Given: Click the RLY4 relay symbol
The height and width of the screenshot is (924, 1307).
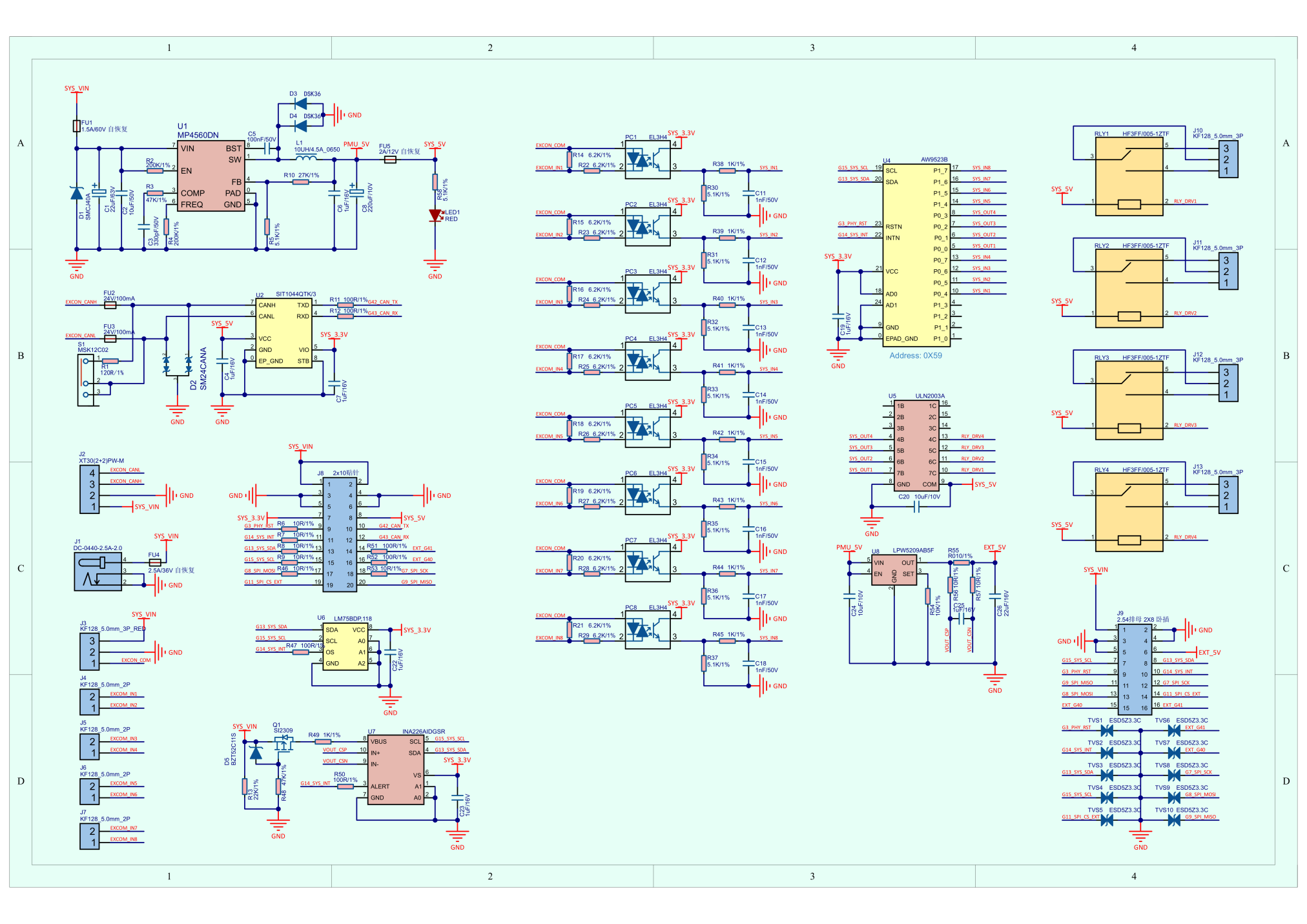Looking at the screenshot, I should (x=1129, y=512).
